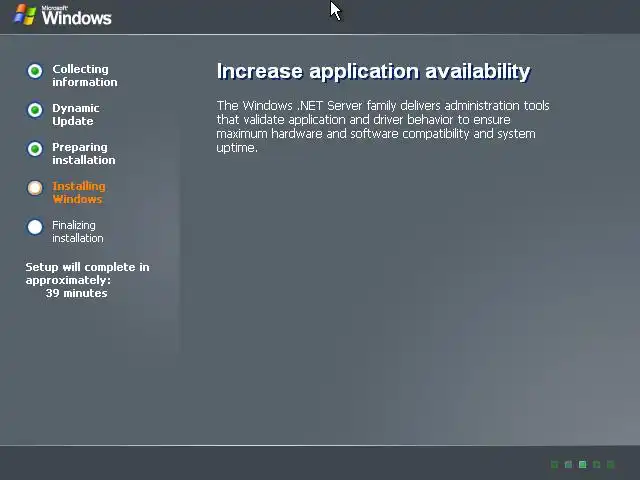640x480 pixels.
Task: Click the '39 minutes' time estimate
Action: tap(76, 293)
